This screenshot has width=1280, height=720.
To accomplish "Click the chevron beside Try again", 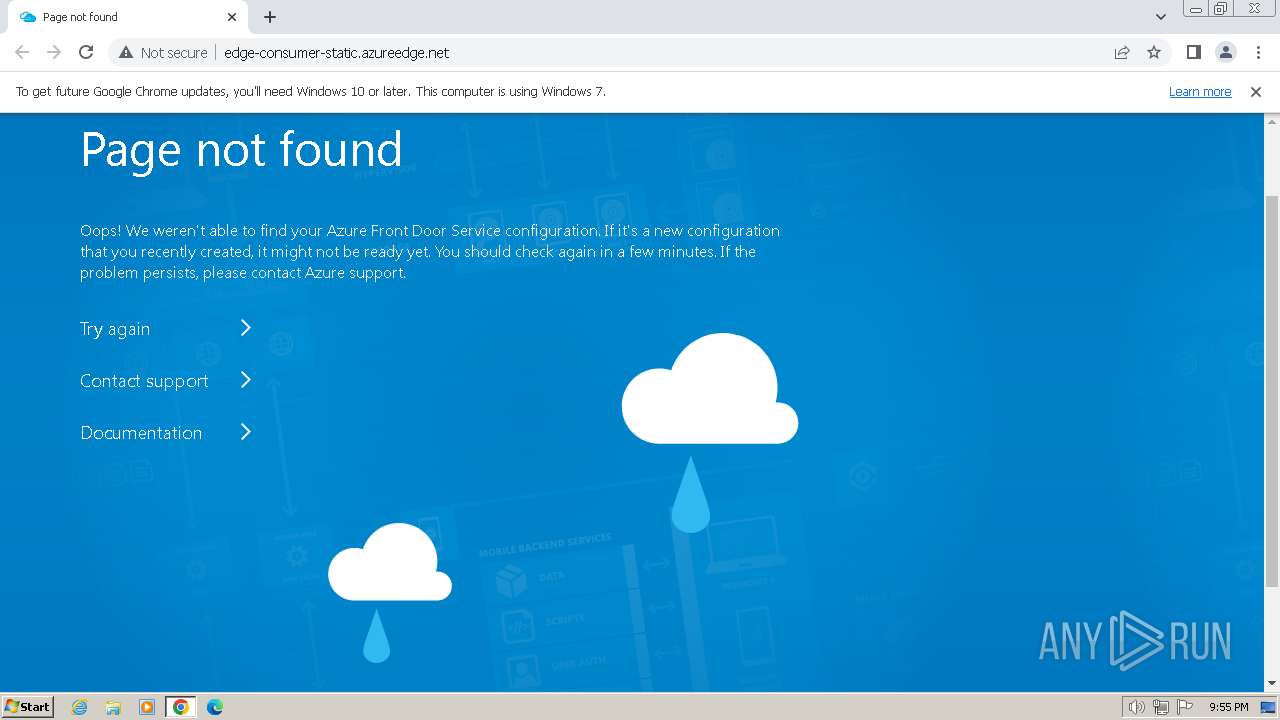I will 246,328.
